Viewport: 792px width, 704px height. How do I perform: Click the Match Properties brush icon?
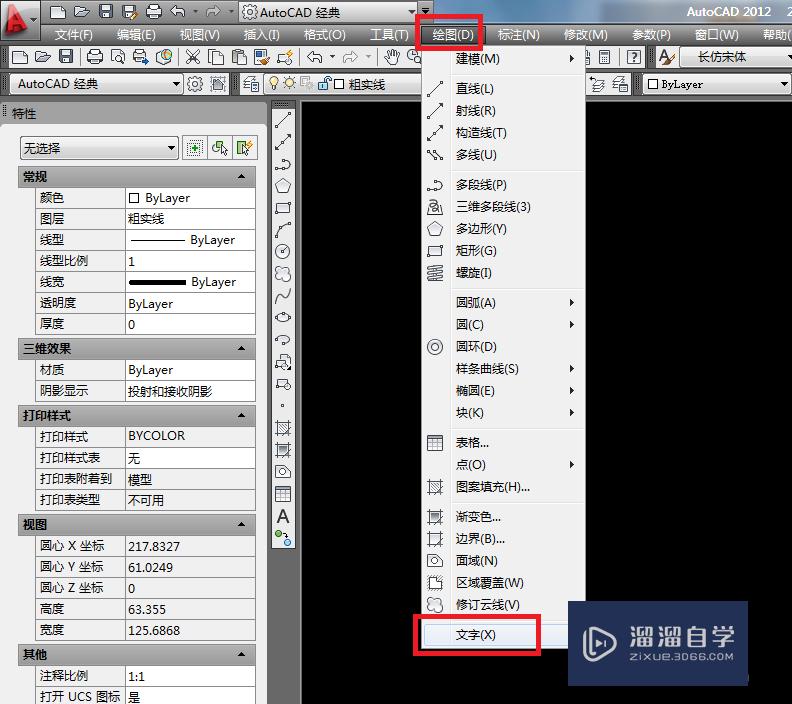click(x=262, y=57)
